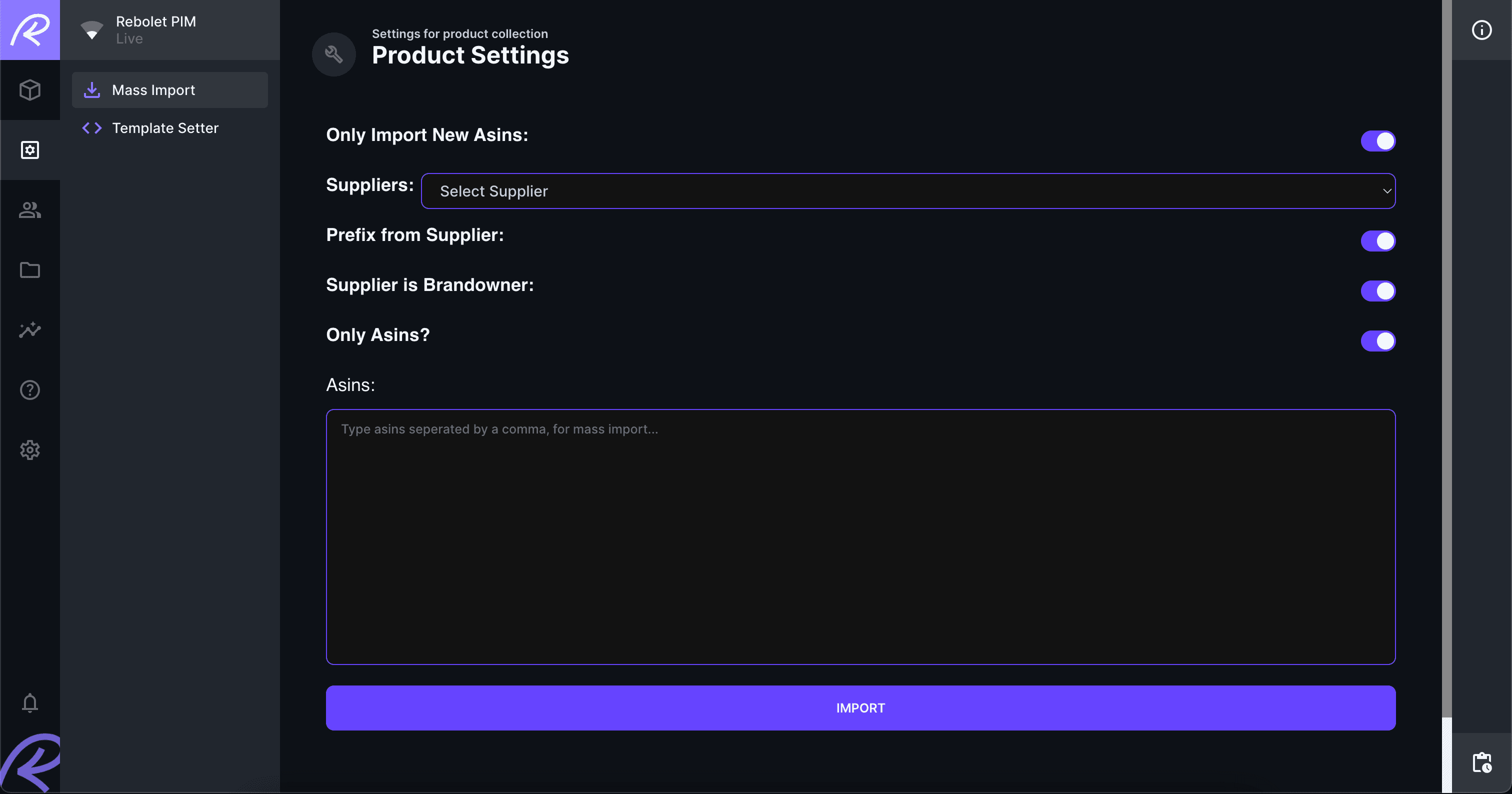
Task: Click the Template Setter code brackets icon
Action: (x=92, y=128)
